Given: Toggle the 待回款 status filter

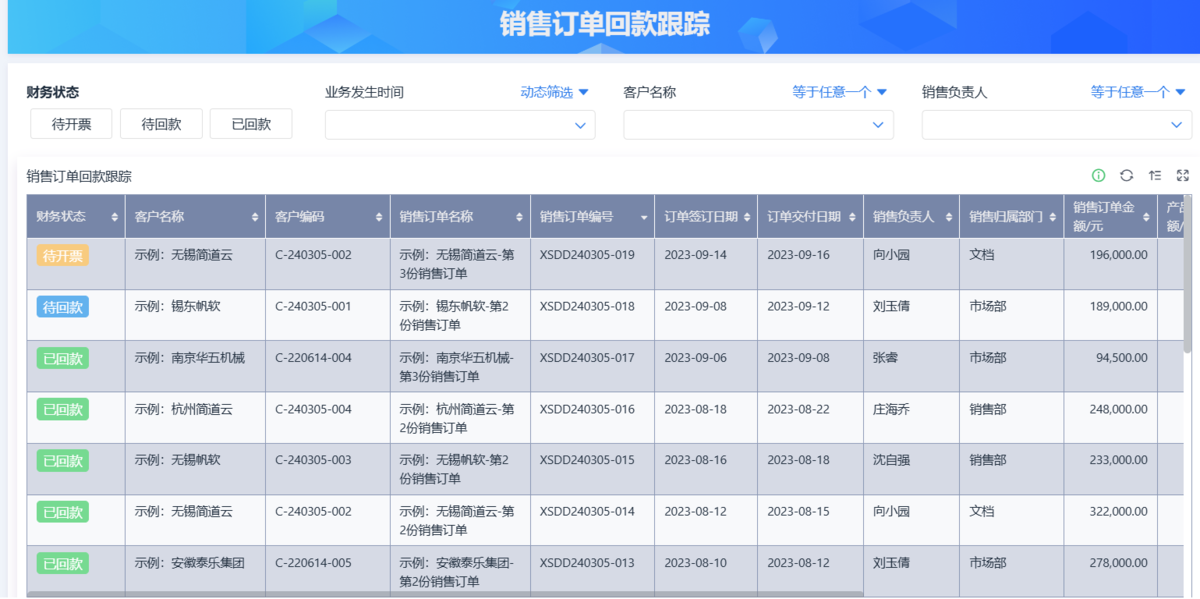Looking at the screenshot, I should tap(161, 124).
